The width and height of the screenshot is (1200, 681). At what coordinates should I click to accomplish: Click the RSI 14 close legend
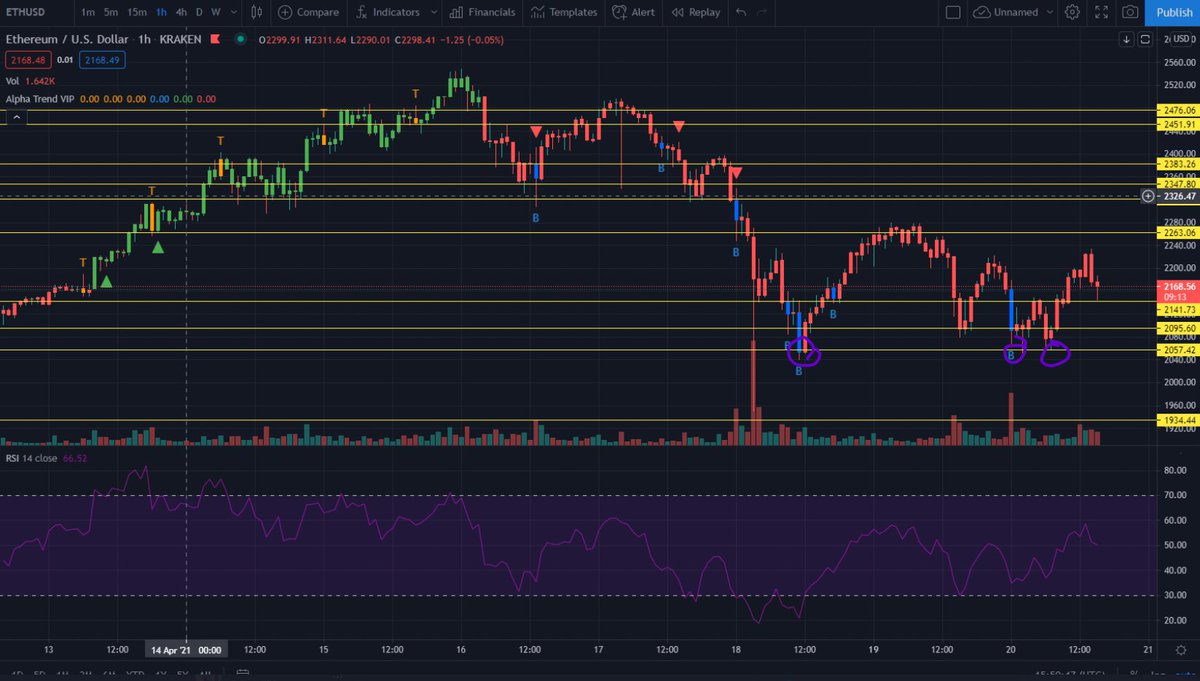(x=31, y=458)
